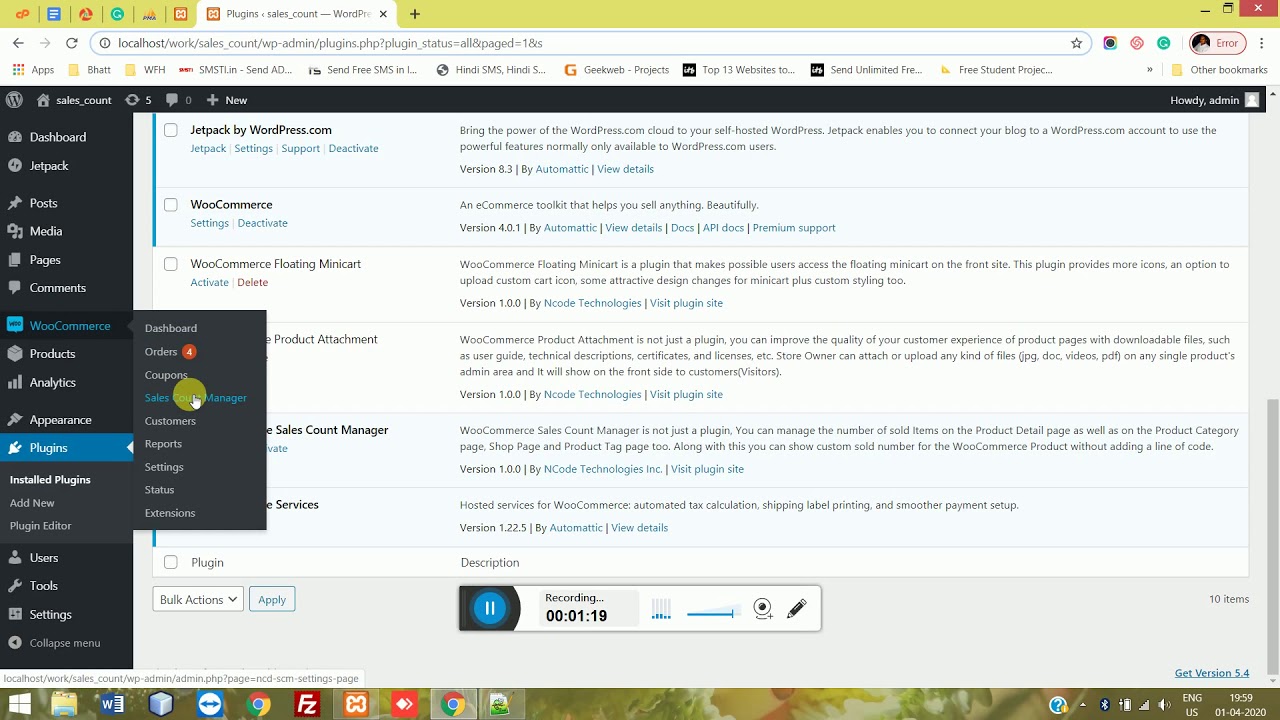The image size is (1280, 720).
Task: Click the updates icon showing 5
Action: tap(138, 100)
